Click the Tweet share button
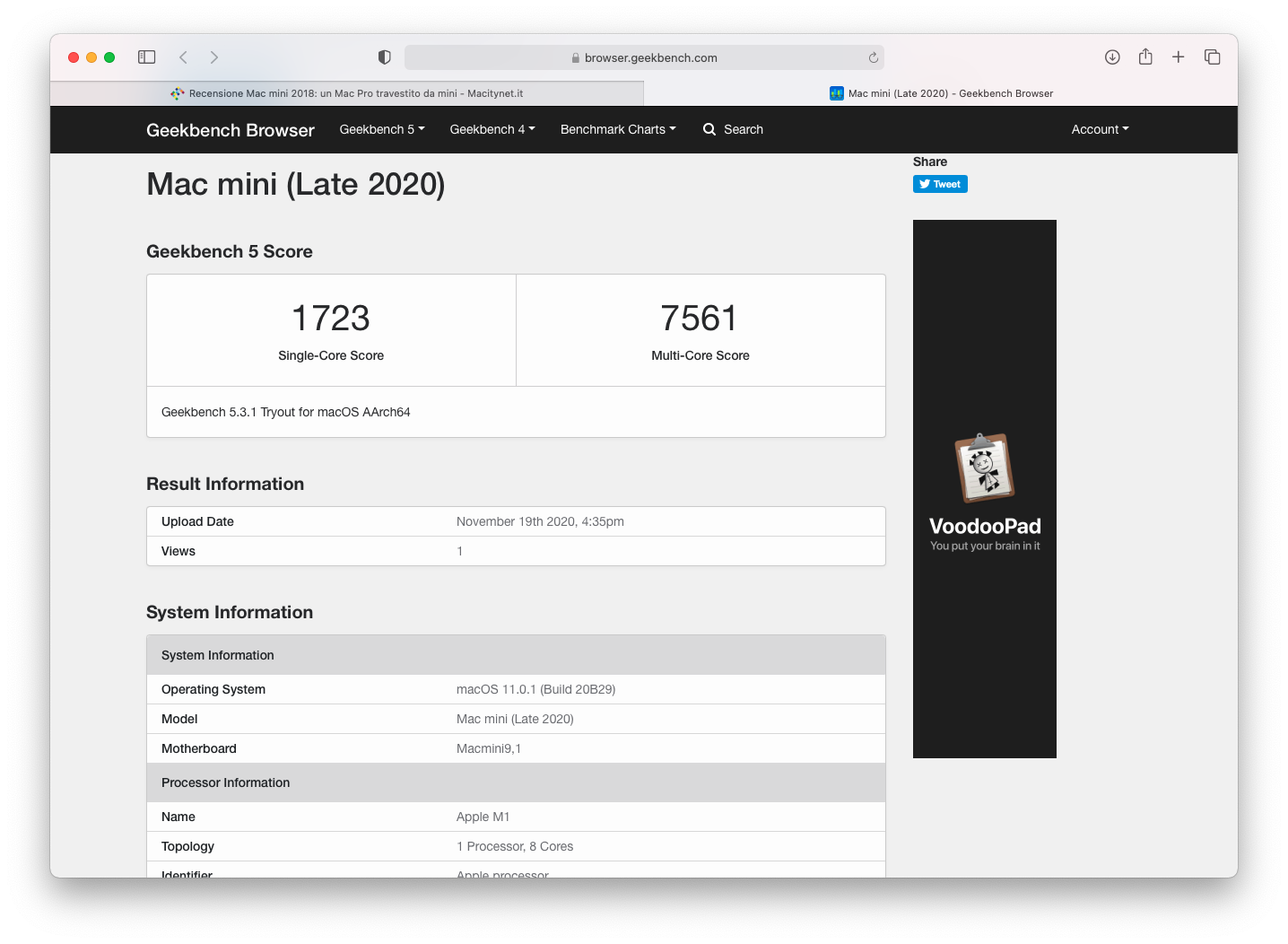This screenshot has width=1288, height=944. tap(940, 184)
